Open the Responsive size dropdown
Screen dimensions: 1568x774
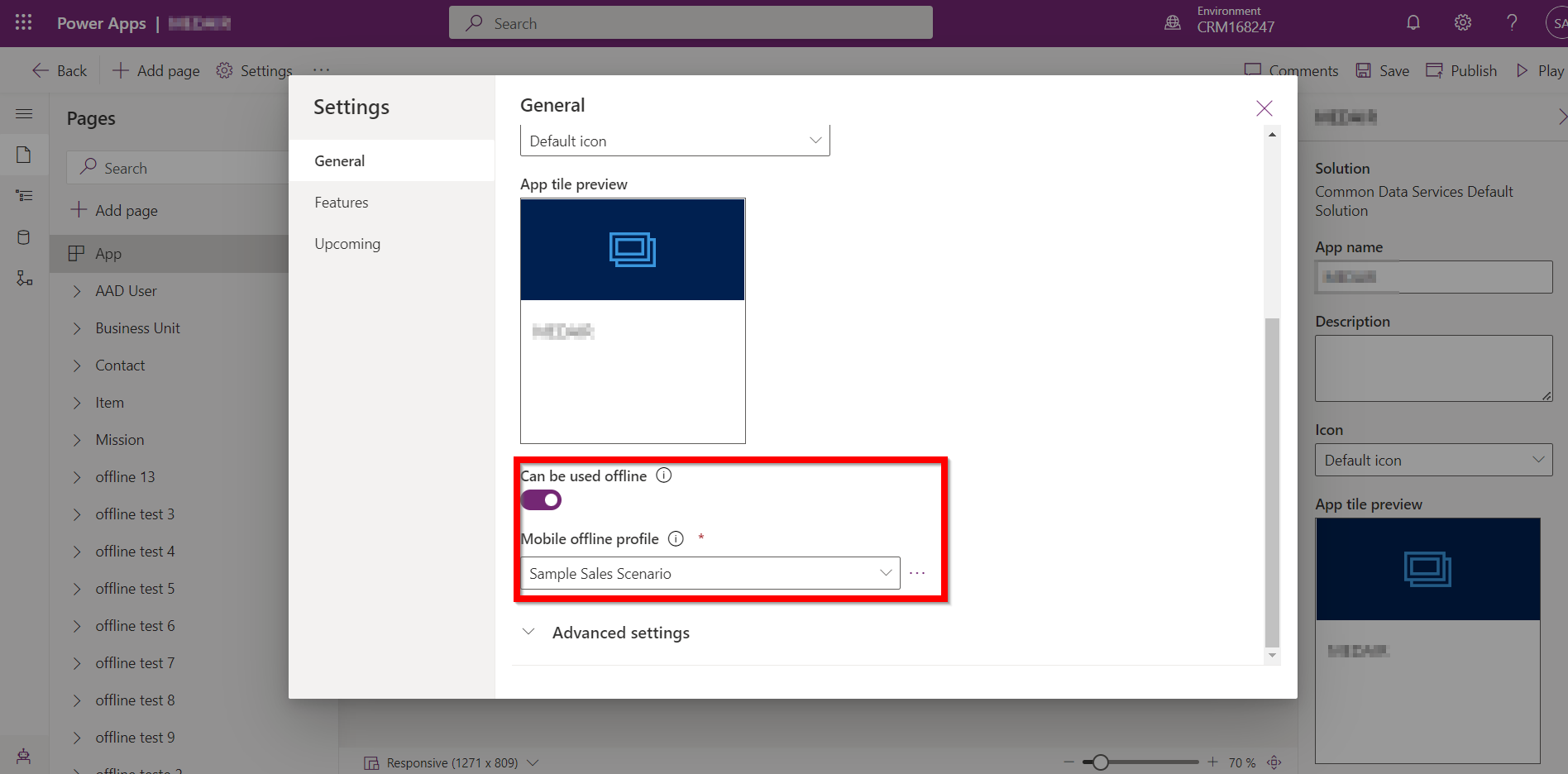[x=452, y=762]
